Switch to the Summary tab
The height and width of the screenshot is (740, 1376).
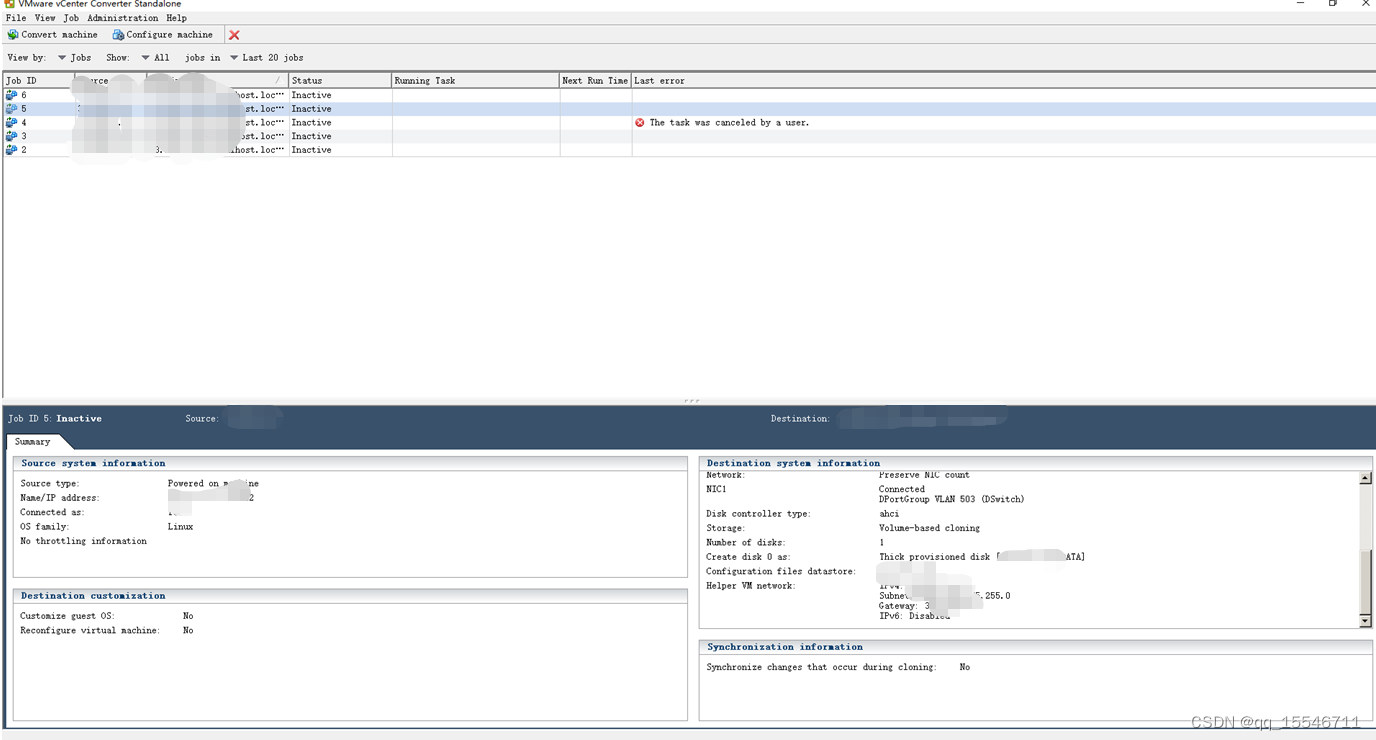click(34, 441)
